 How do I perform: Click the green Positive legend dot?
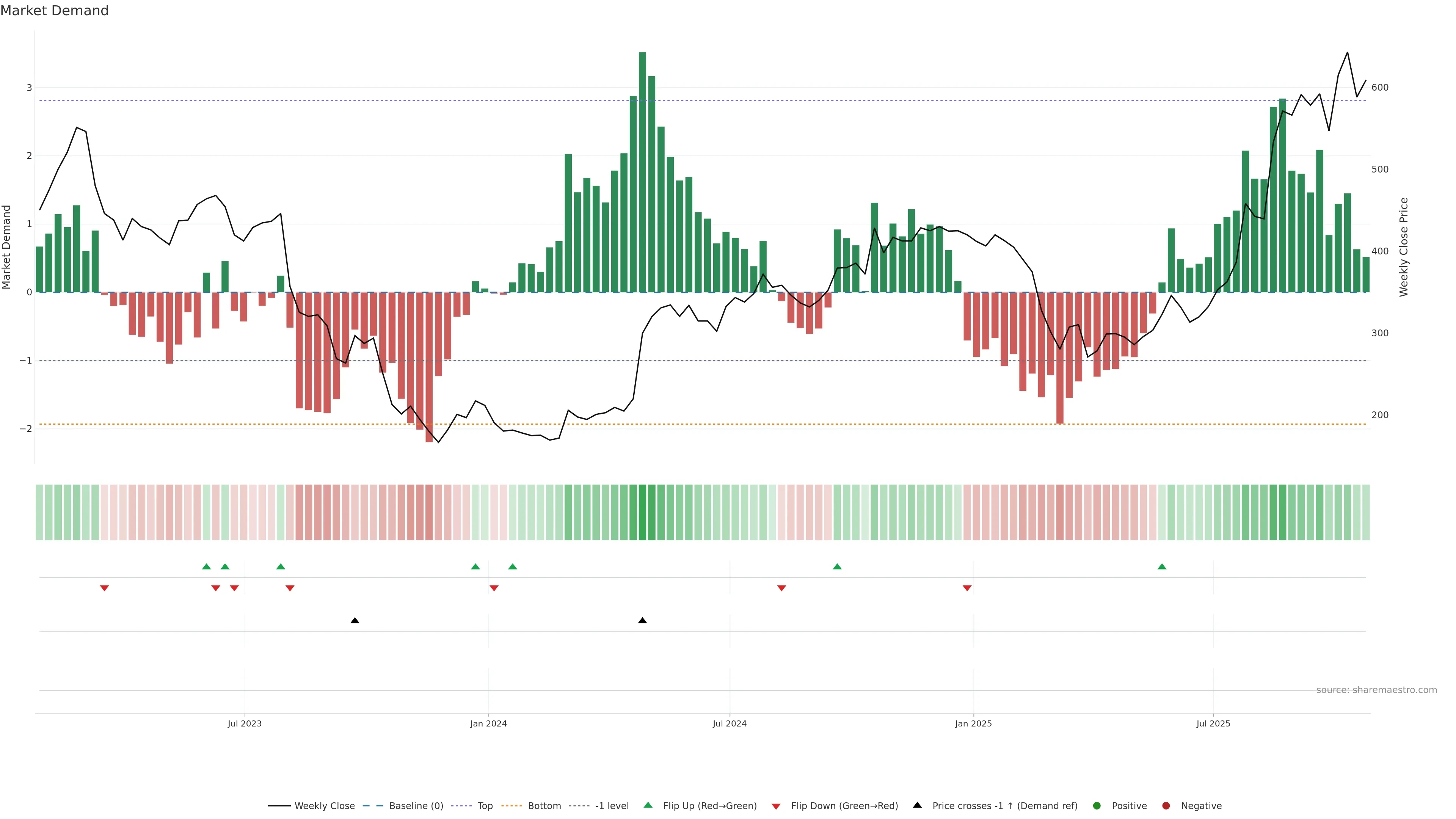click(1097, 806)
